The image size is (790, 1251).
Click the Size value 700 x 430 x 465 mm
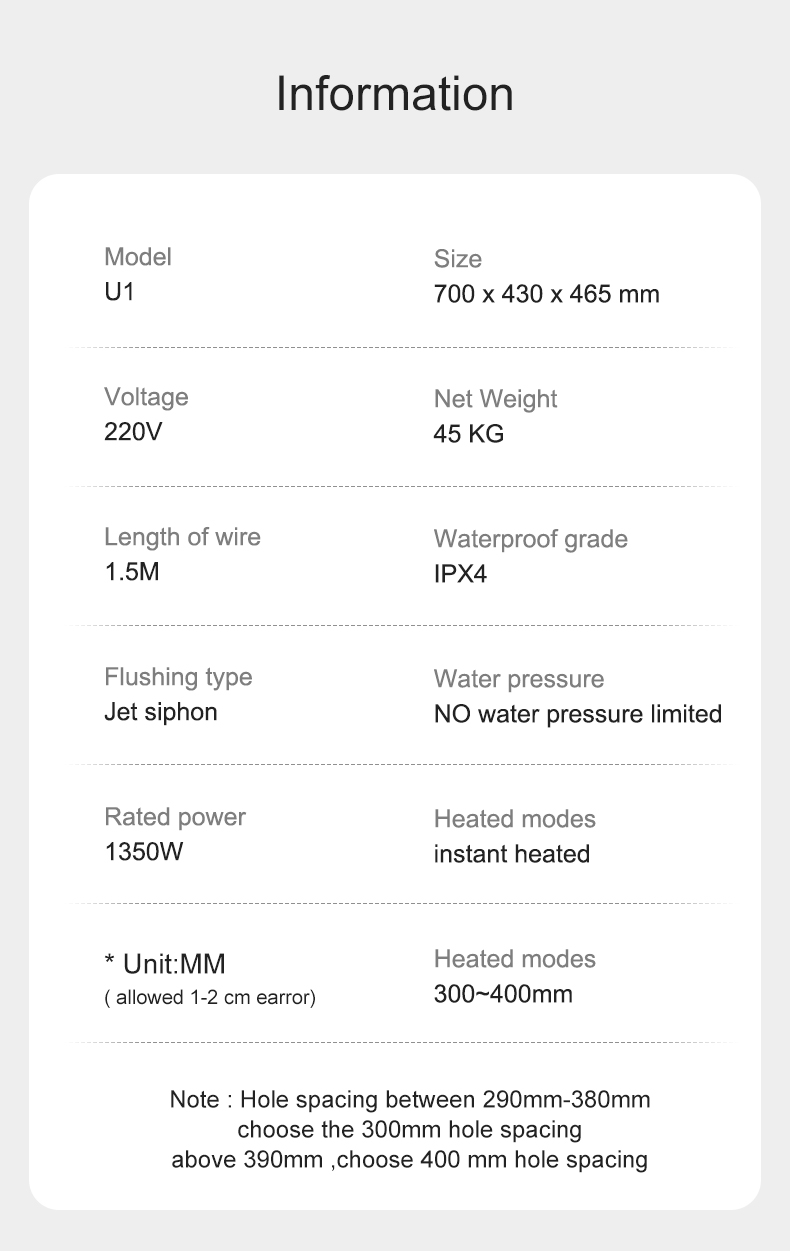click(546, 295)
